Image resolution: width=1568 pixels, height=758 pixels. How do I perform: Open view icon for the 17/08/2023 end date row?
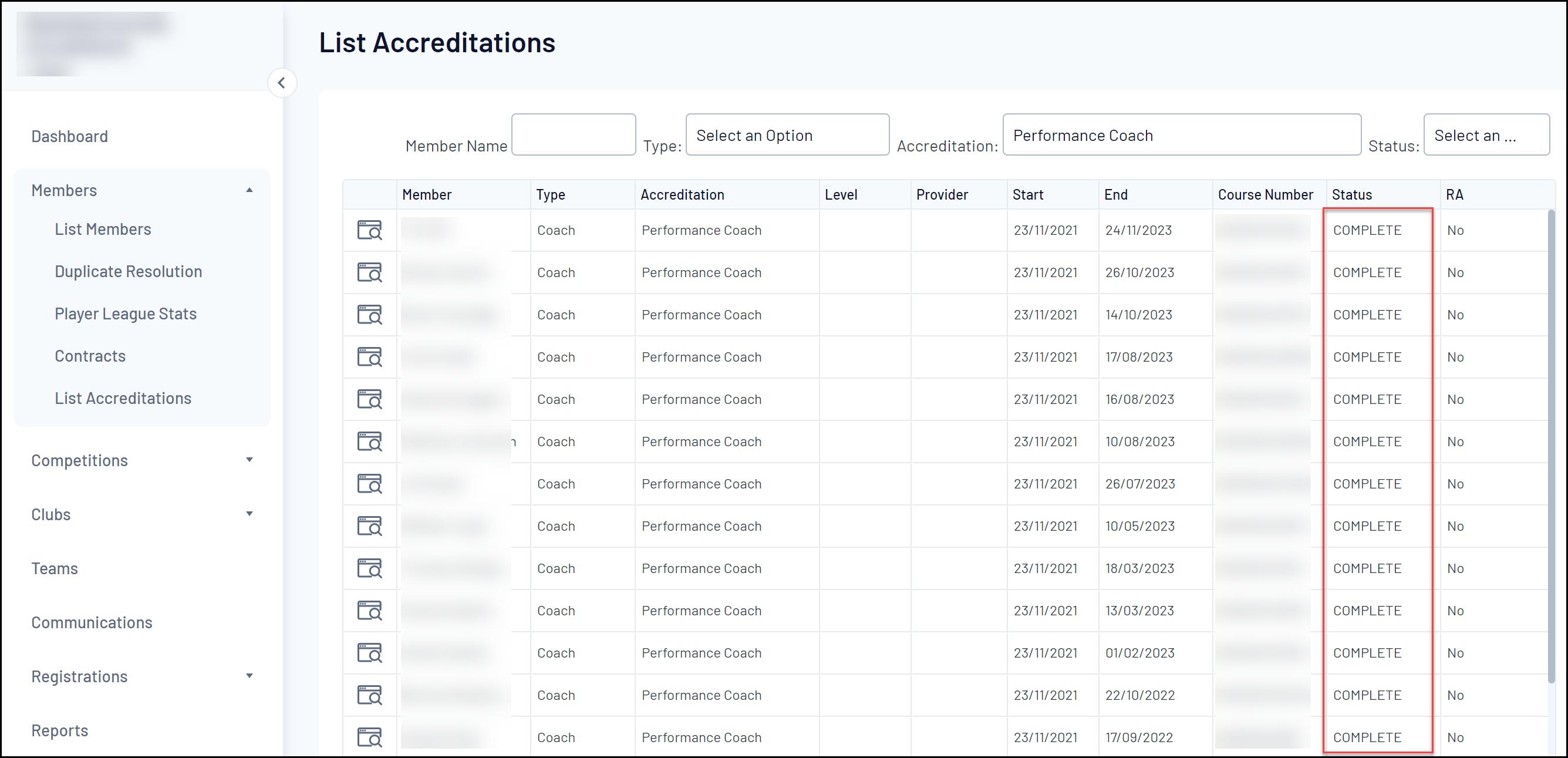pos(369,357)
